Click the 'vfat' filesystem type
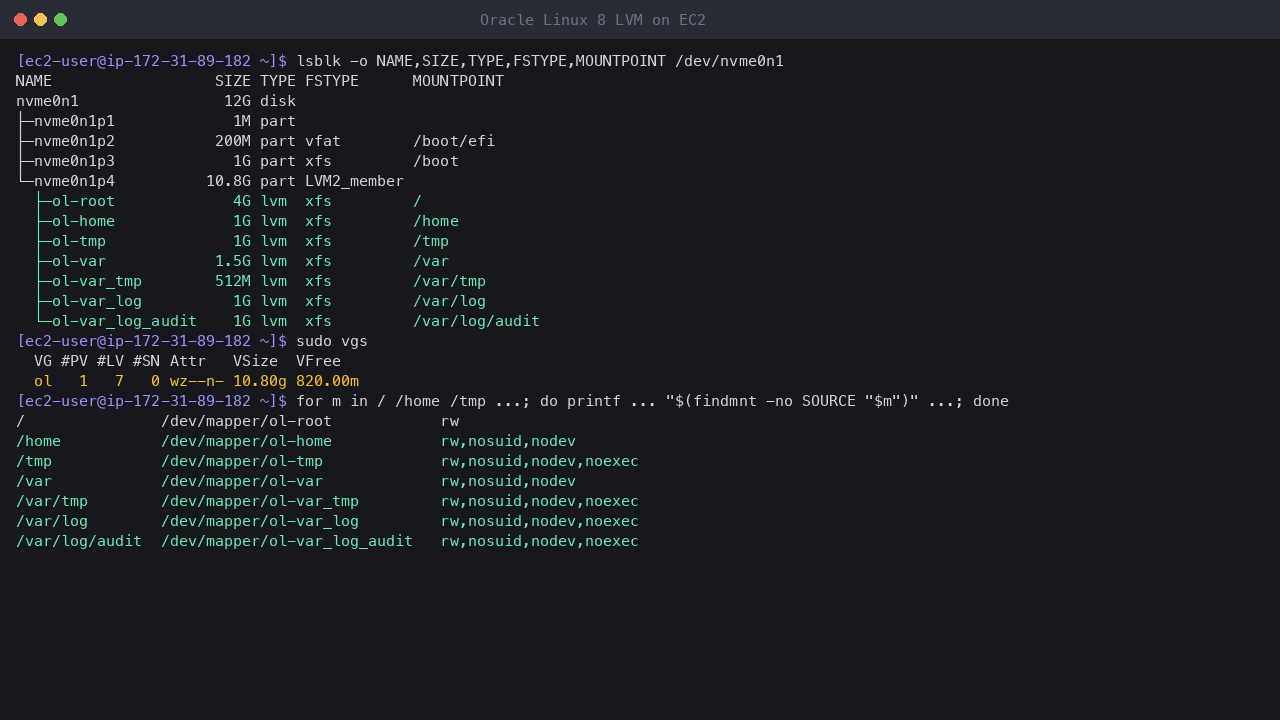 pyautogui.click(x=323, y=141)
